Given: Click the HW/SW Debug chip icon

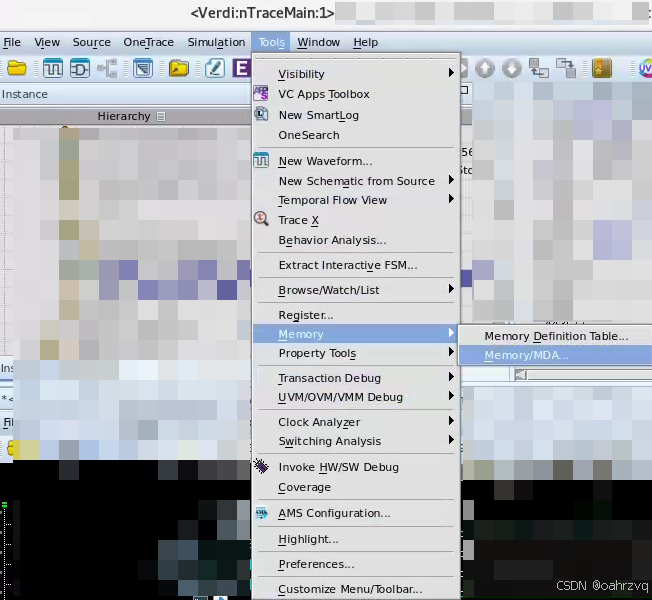Looking at the screenshot, I should pyautogui.click(x=261, y=467).
